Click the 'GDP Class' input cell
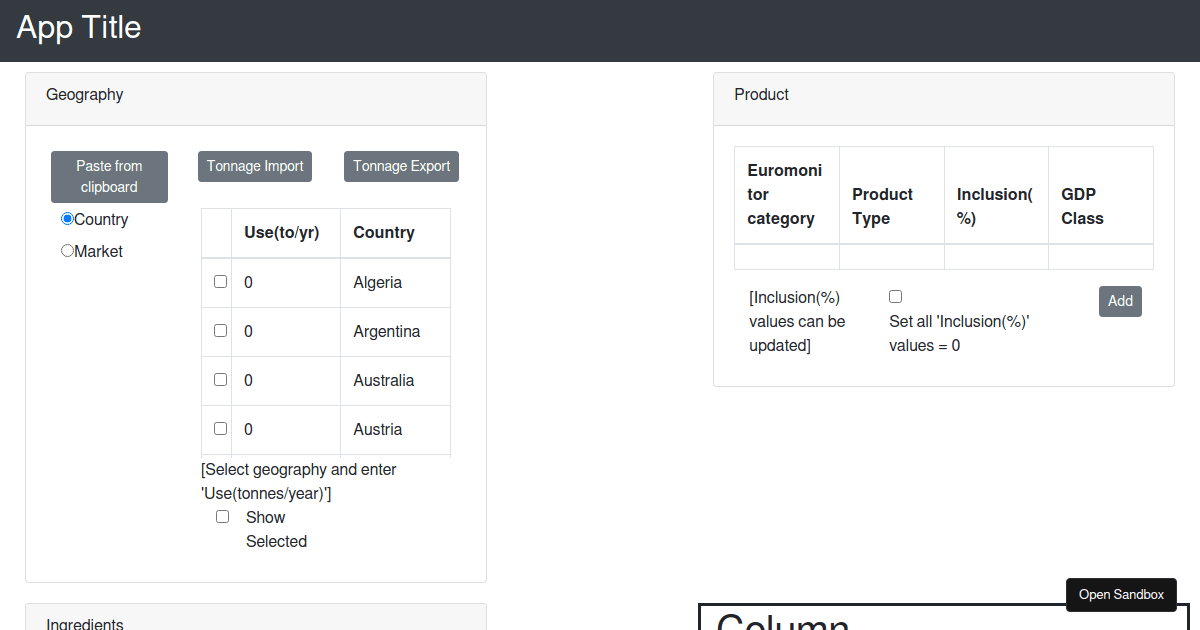The height and width of the screenshot is (630, 1200). pyautogui.click(x=1100, y=256)
